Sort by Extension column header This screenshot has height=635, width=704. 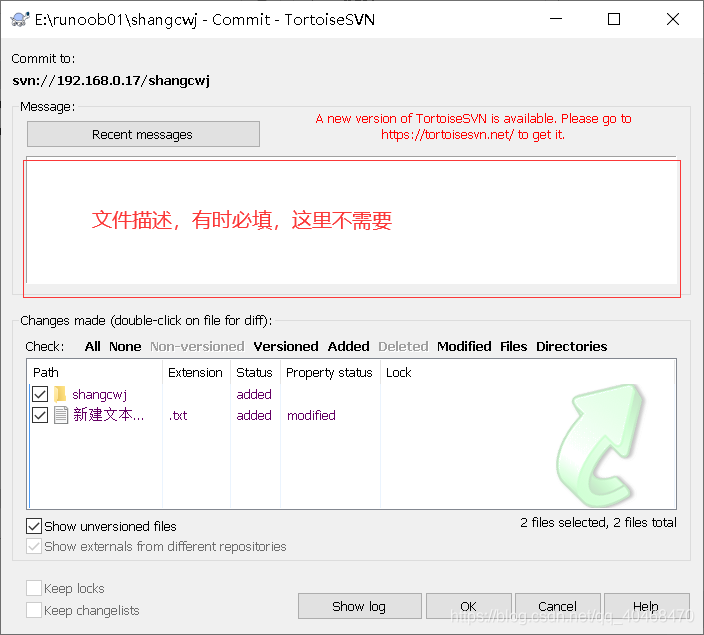196,372
